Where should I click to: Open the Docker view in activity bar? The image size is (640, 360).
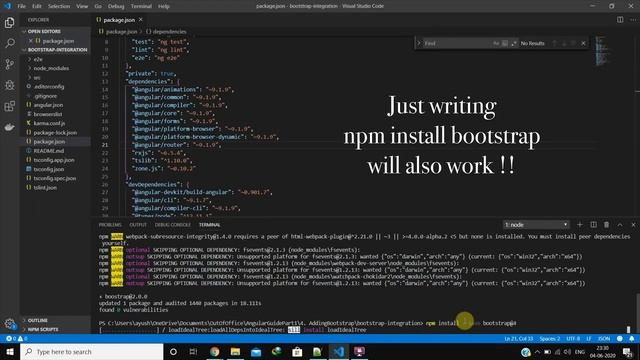point(9,127)
